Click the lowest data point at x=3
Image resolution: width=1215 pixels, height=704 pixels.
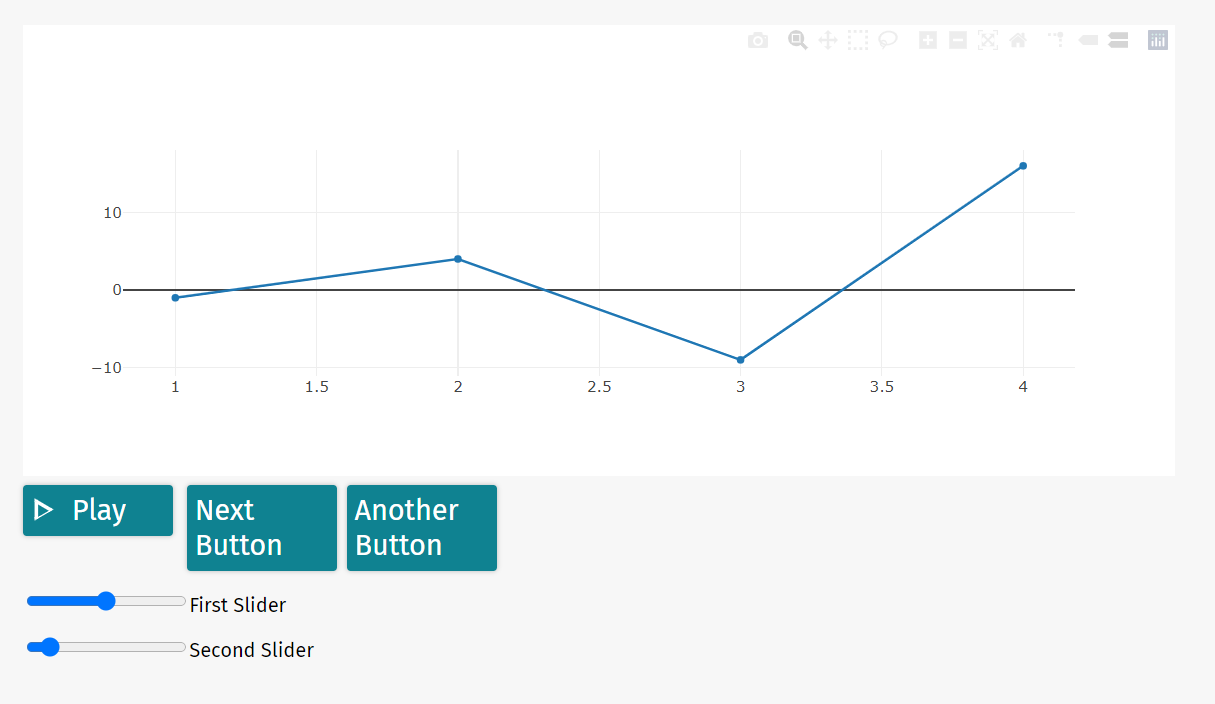click(x=740, y=360)
